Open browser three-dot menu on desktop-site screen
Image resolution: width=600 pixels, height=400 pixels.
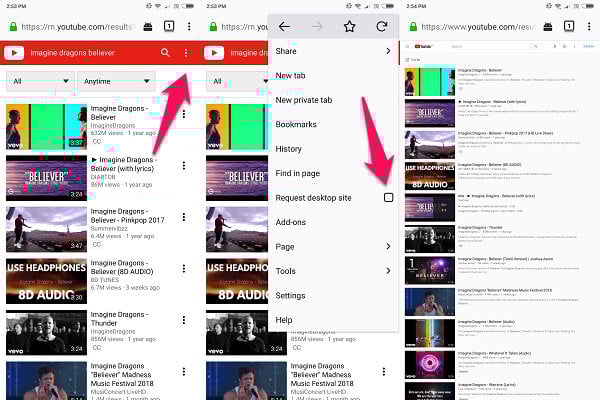click(x=589, y=26)
